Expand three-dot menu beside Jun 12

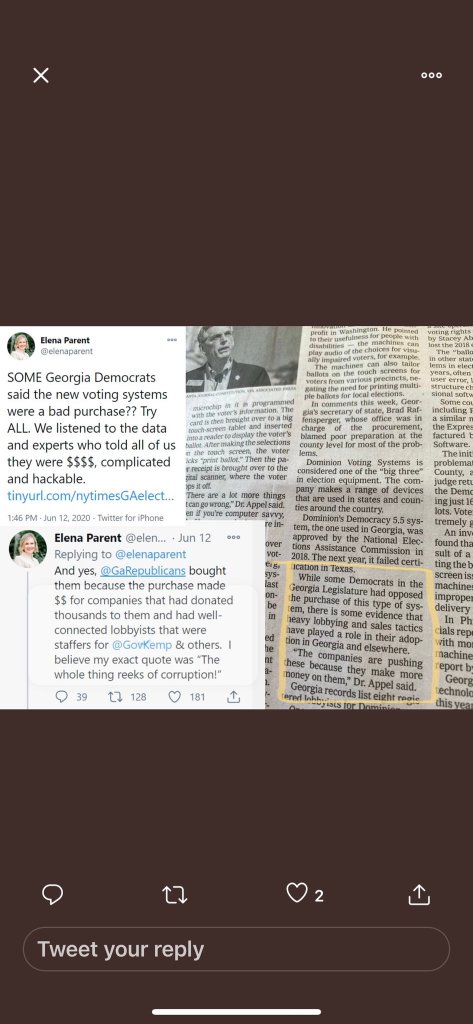click(x=233, y=537)
